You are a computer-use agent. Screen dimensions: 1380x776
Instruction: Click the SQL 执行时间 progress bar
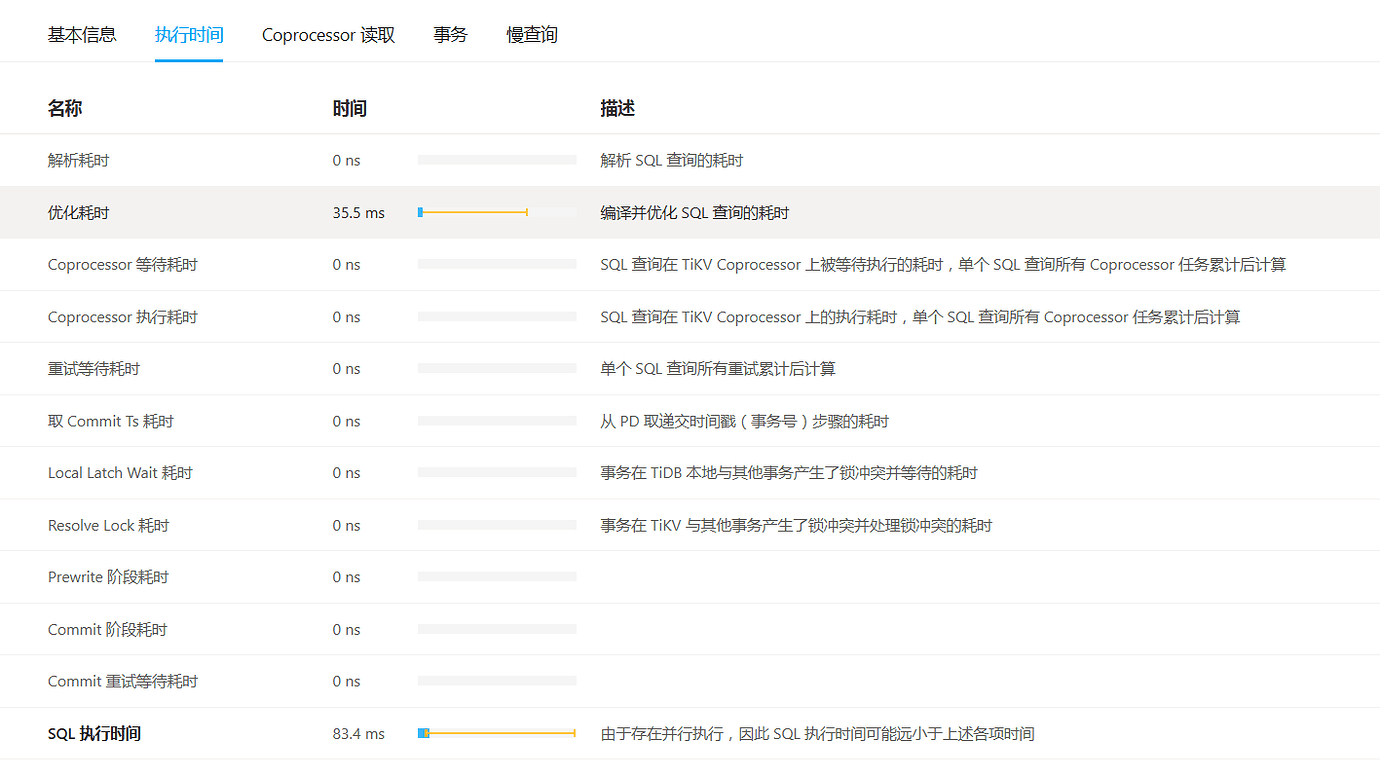[496, 732]
